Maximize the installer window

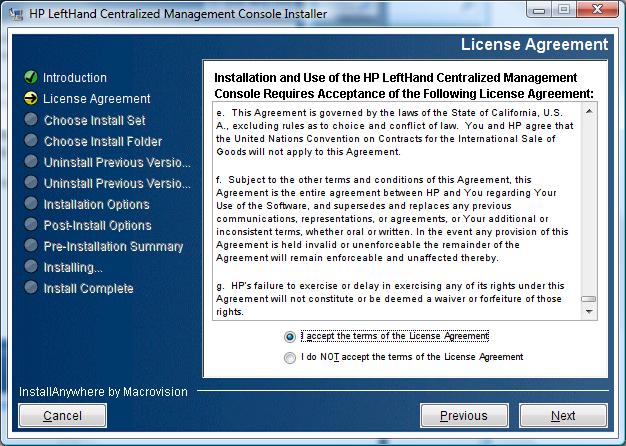pos(564,10)
